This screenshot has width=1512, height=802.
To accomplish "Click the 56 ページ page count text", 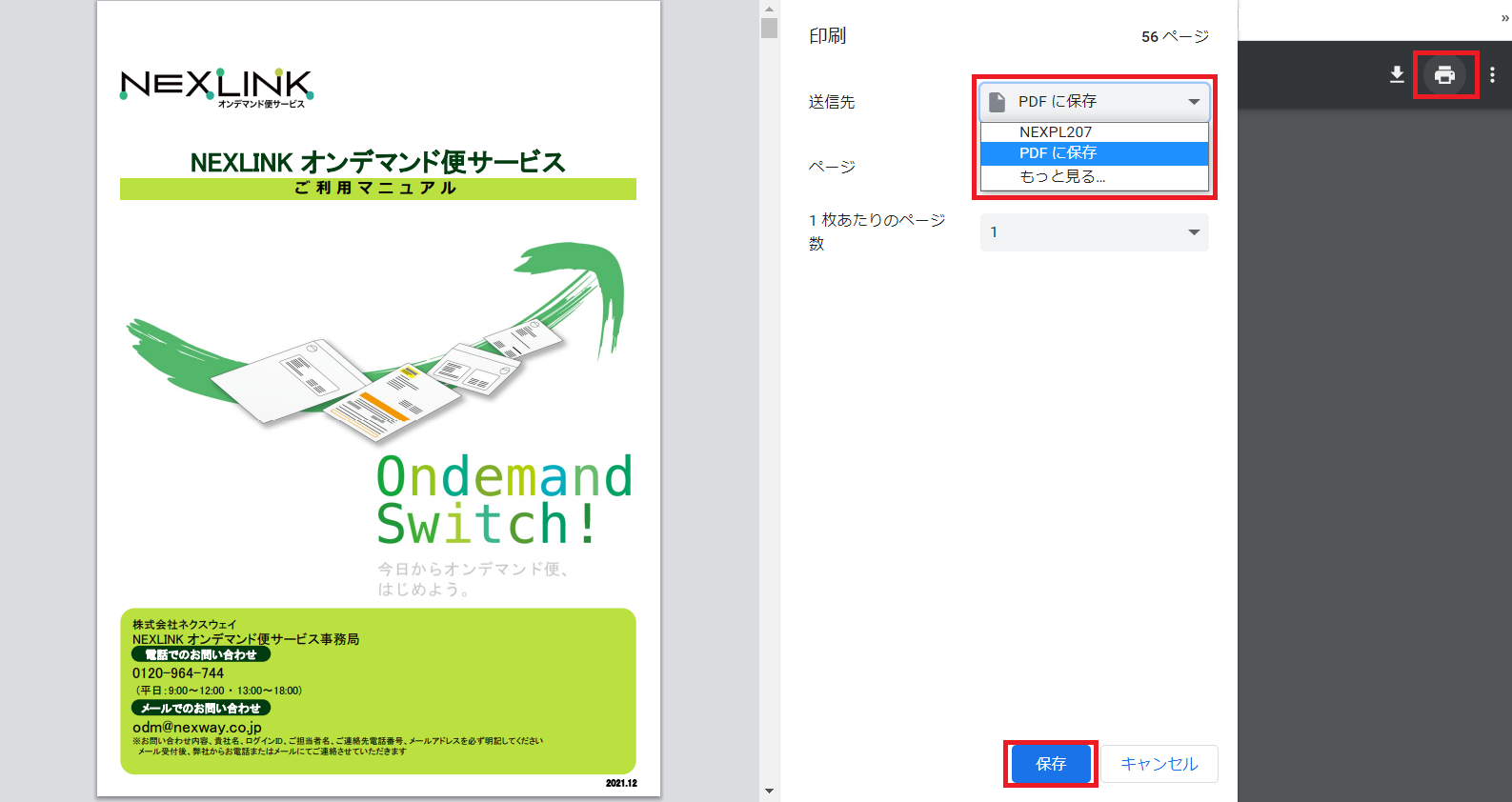I will (x=1175, y=36).
